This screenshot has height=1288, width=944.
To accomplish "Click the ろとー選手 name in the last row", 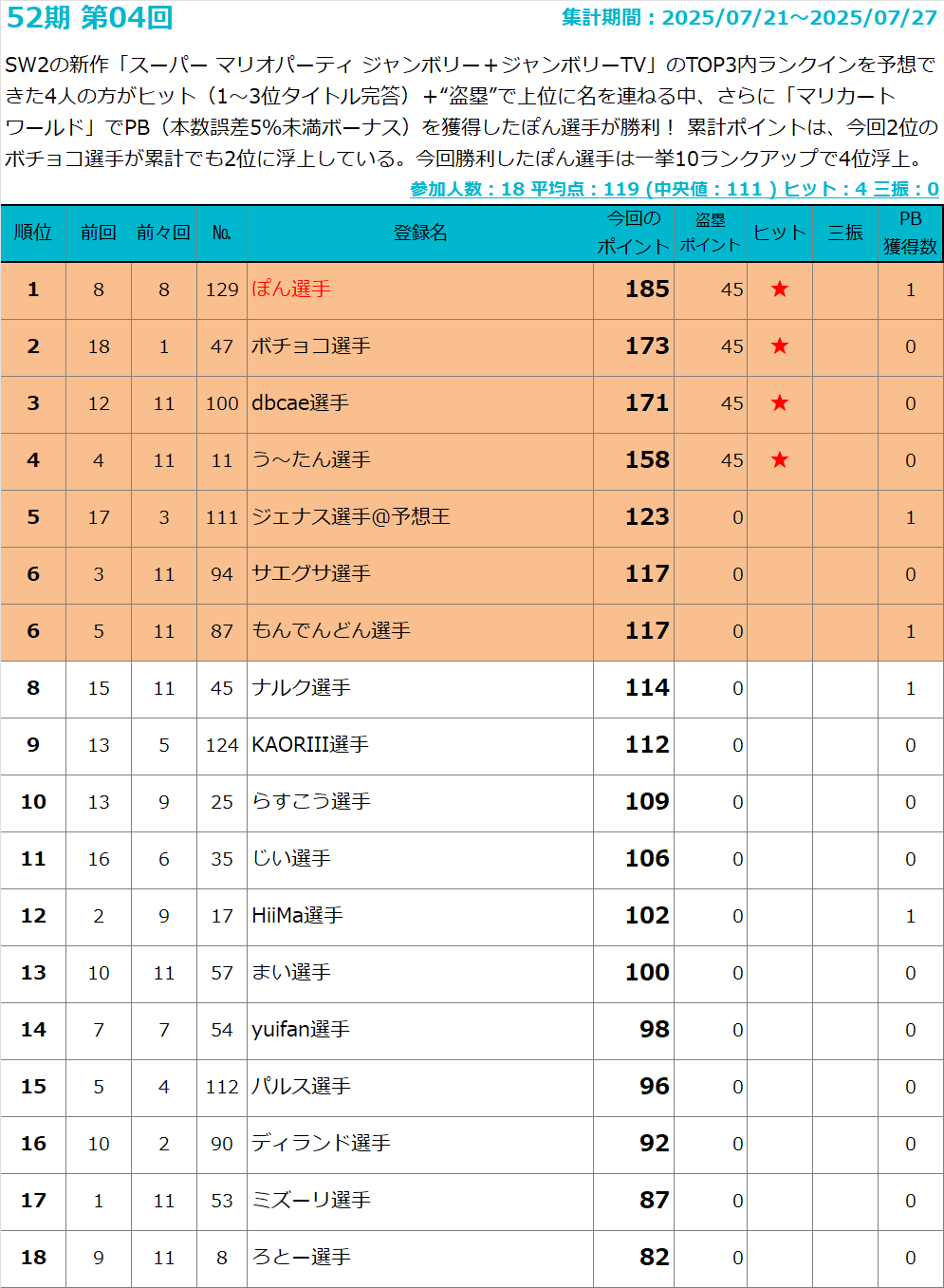I will click(301, 1258).
